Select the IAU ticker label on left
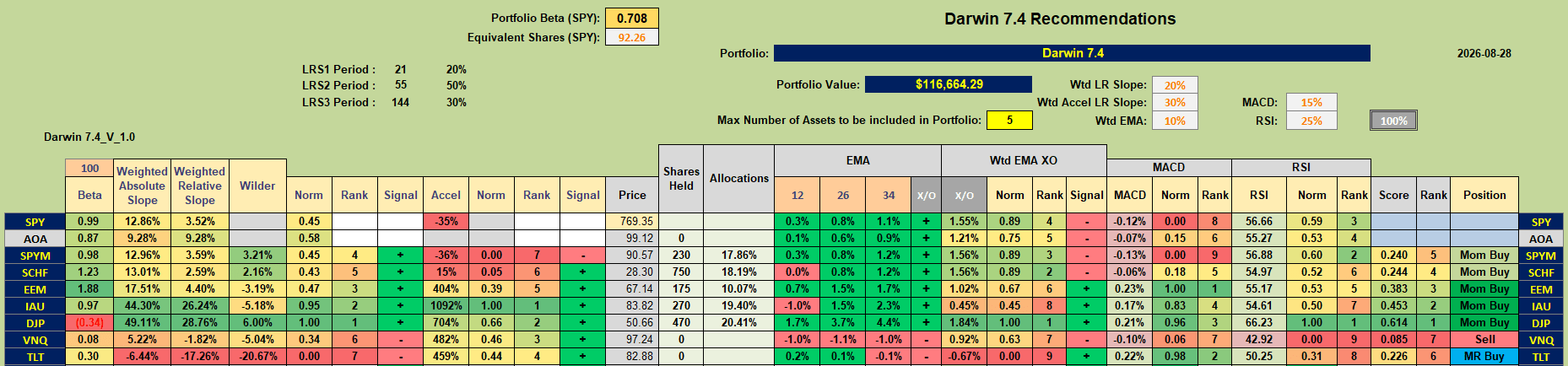 pyautogui.click(x=35, y=306)
